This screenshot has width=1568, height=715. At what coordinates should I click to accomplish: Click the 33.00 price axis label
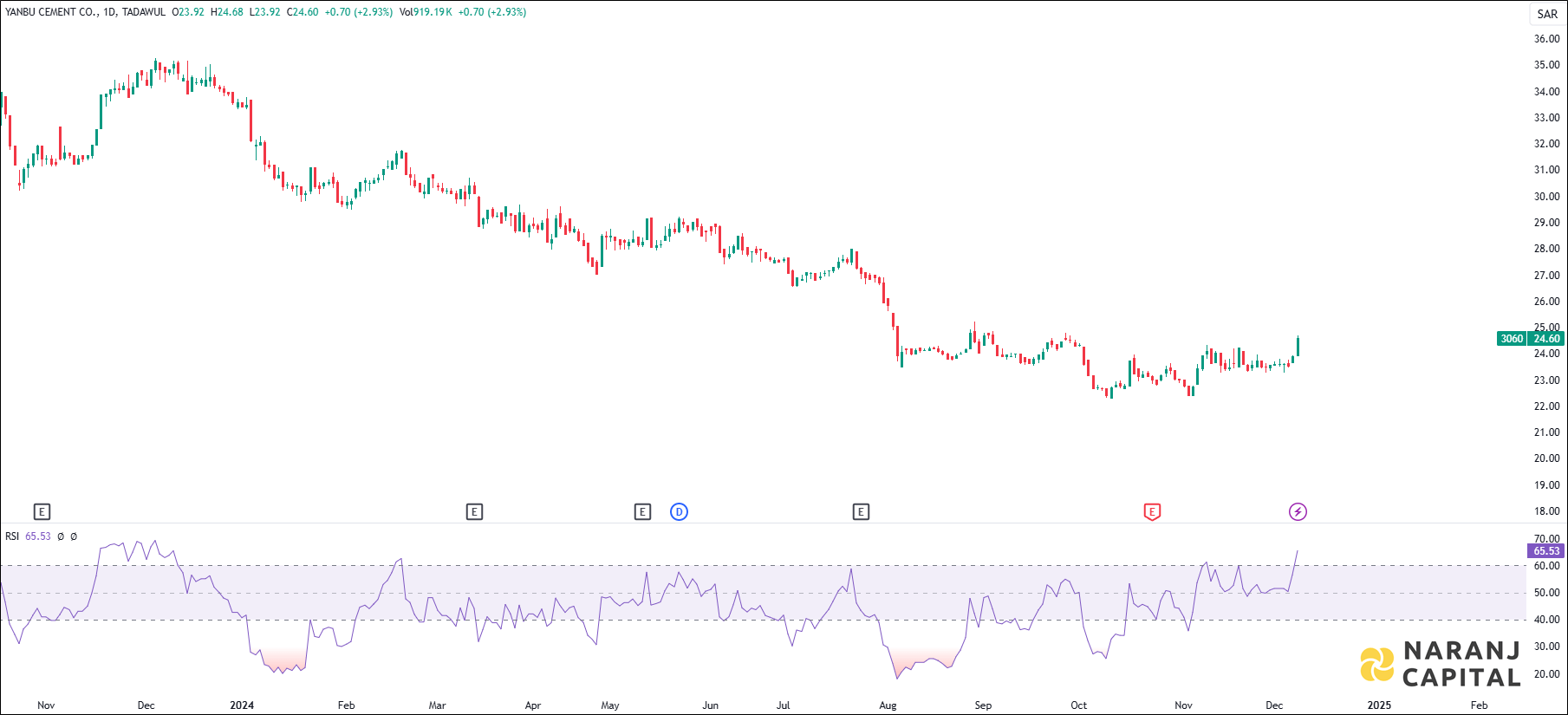(1546, 118)
